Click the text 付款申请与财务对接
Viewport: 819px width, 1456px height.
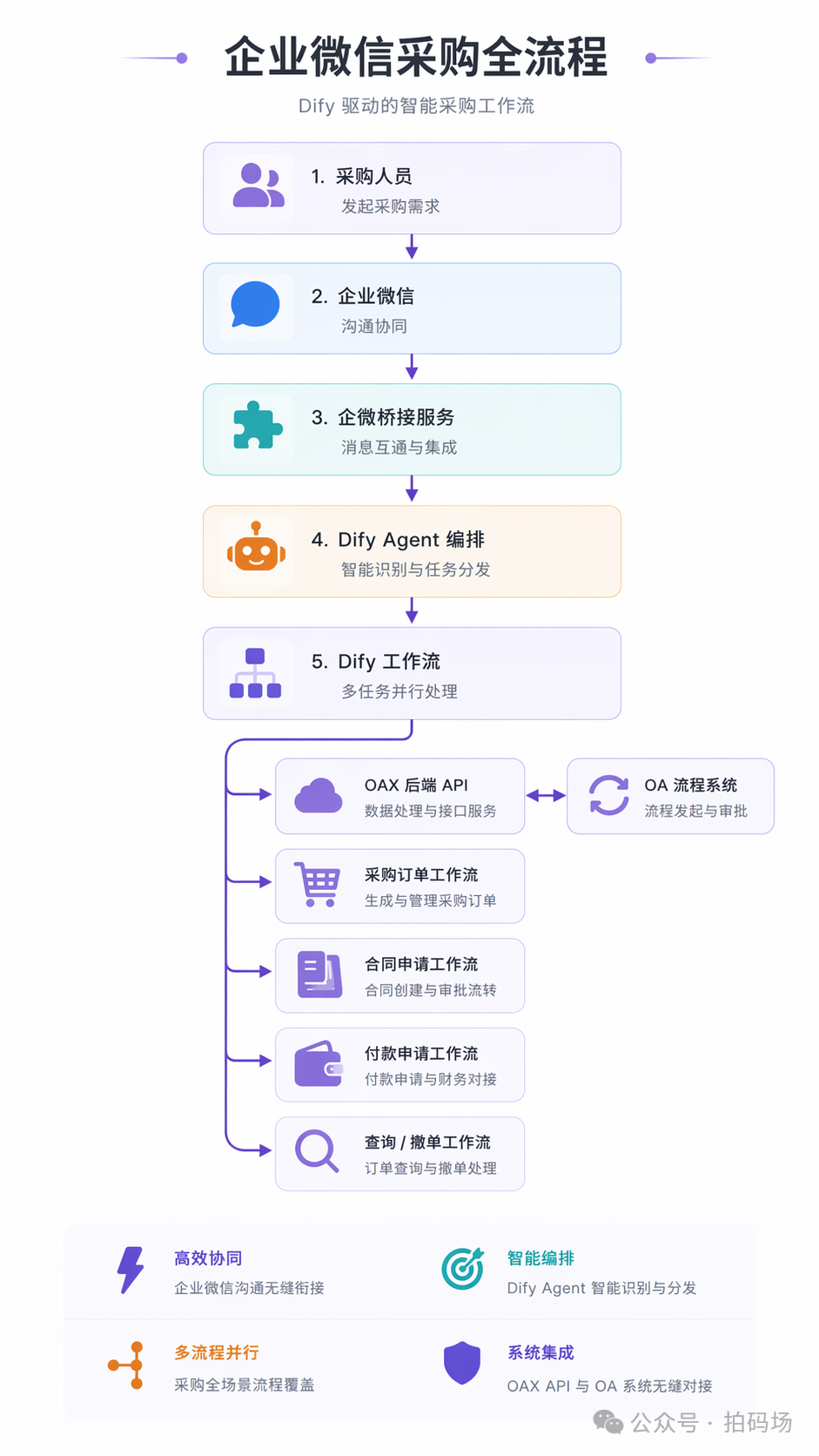point(431,1079)
